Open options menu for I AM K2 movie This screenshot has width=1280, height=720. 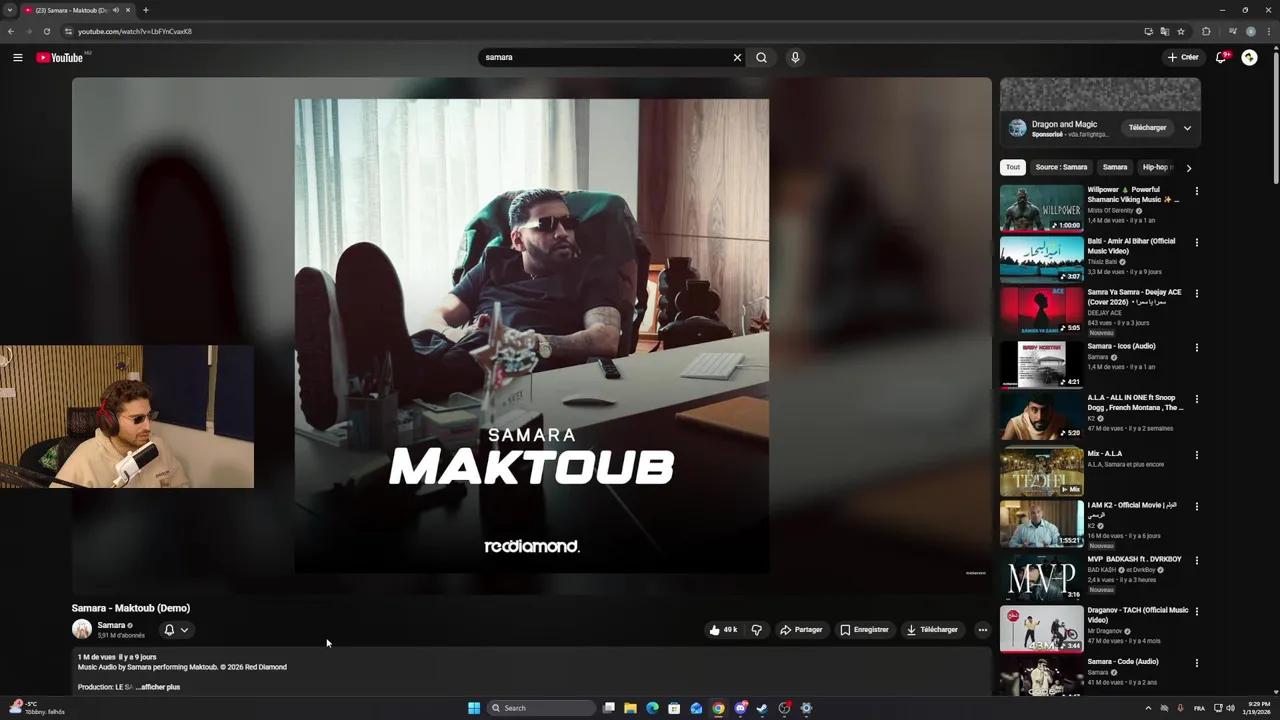click(x=1196, y=506)
